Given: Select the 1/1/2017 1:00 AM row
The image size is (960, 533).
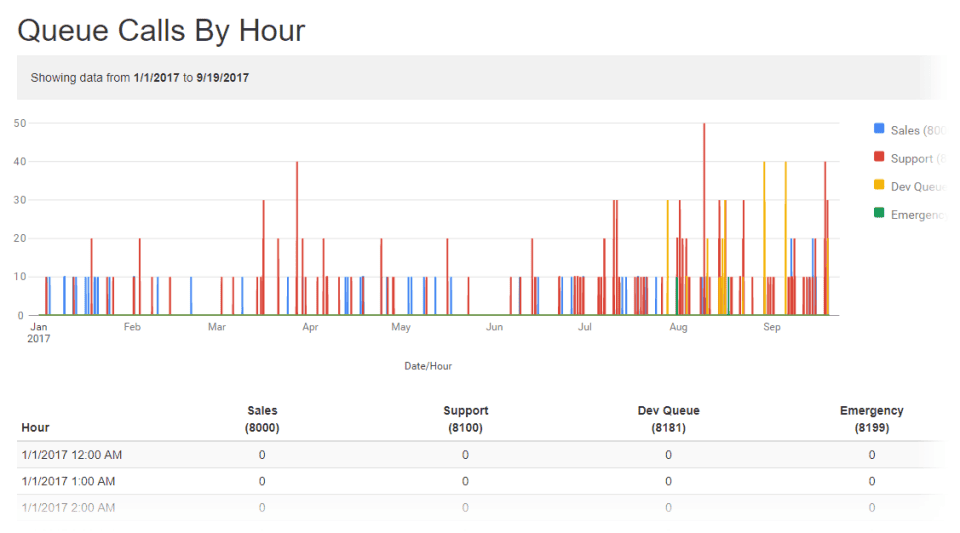Looking at the screenshot, I should tap(481, 481).
